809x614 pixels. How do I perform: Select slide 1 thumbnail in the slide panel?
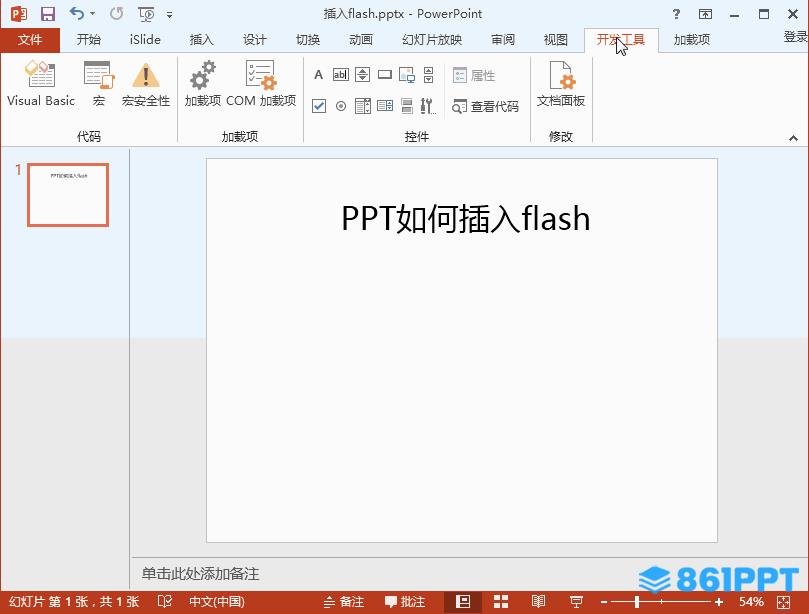68,195
